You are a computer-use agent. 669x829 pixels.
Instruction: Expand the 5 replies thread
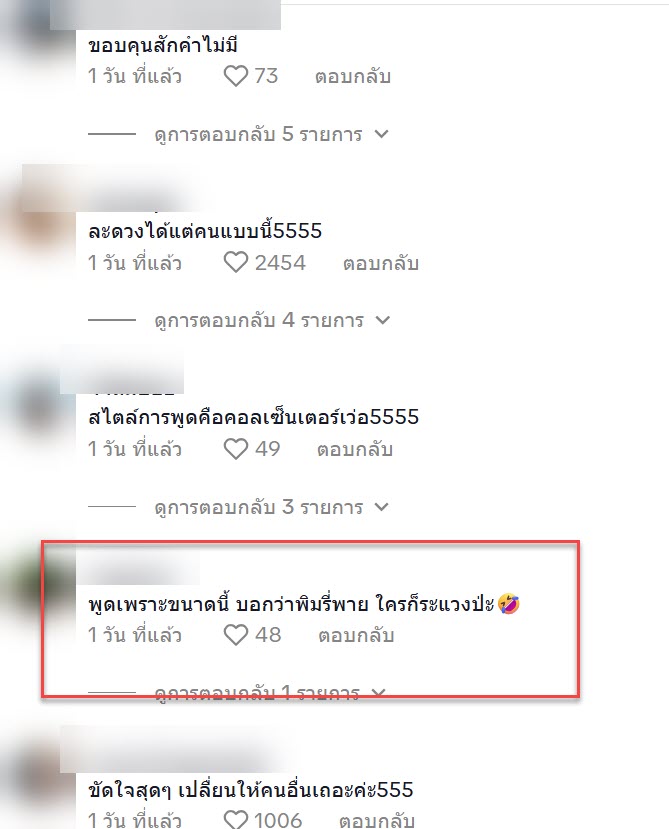pyautogui.click(x=271, y=134)
